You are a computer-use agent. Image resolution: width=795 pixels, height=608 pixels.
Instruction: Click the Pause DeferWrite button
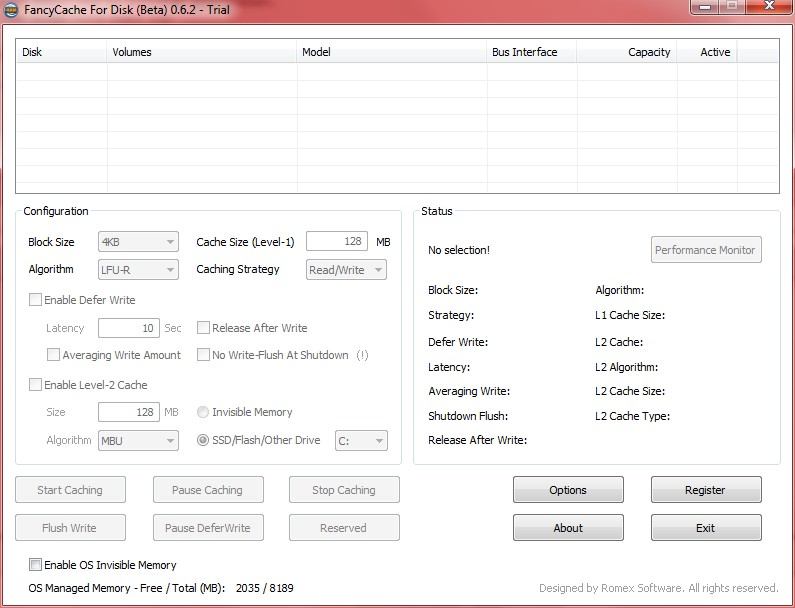208,528
